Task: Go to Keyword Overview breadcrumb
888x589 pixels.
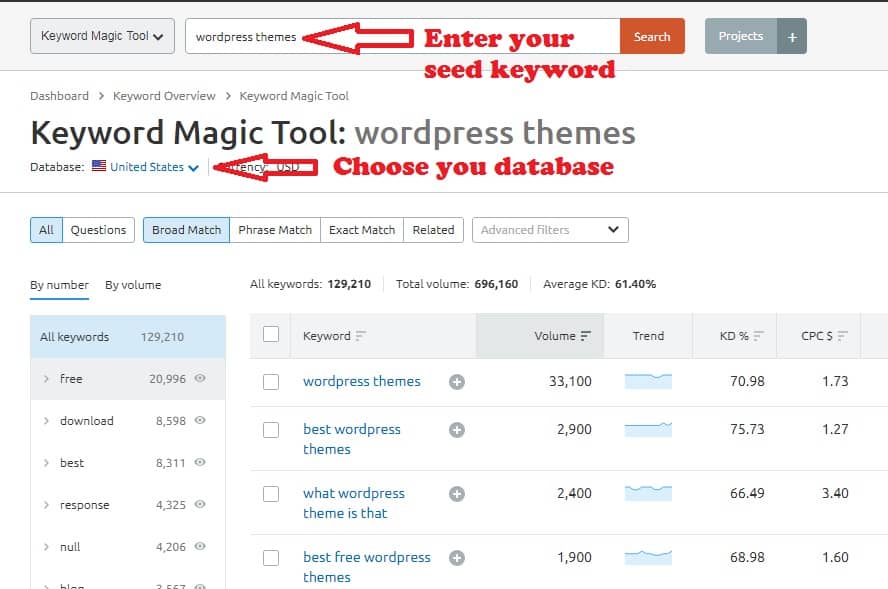Action: click(164, 96)
